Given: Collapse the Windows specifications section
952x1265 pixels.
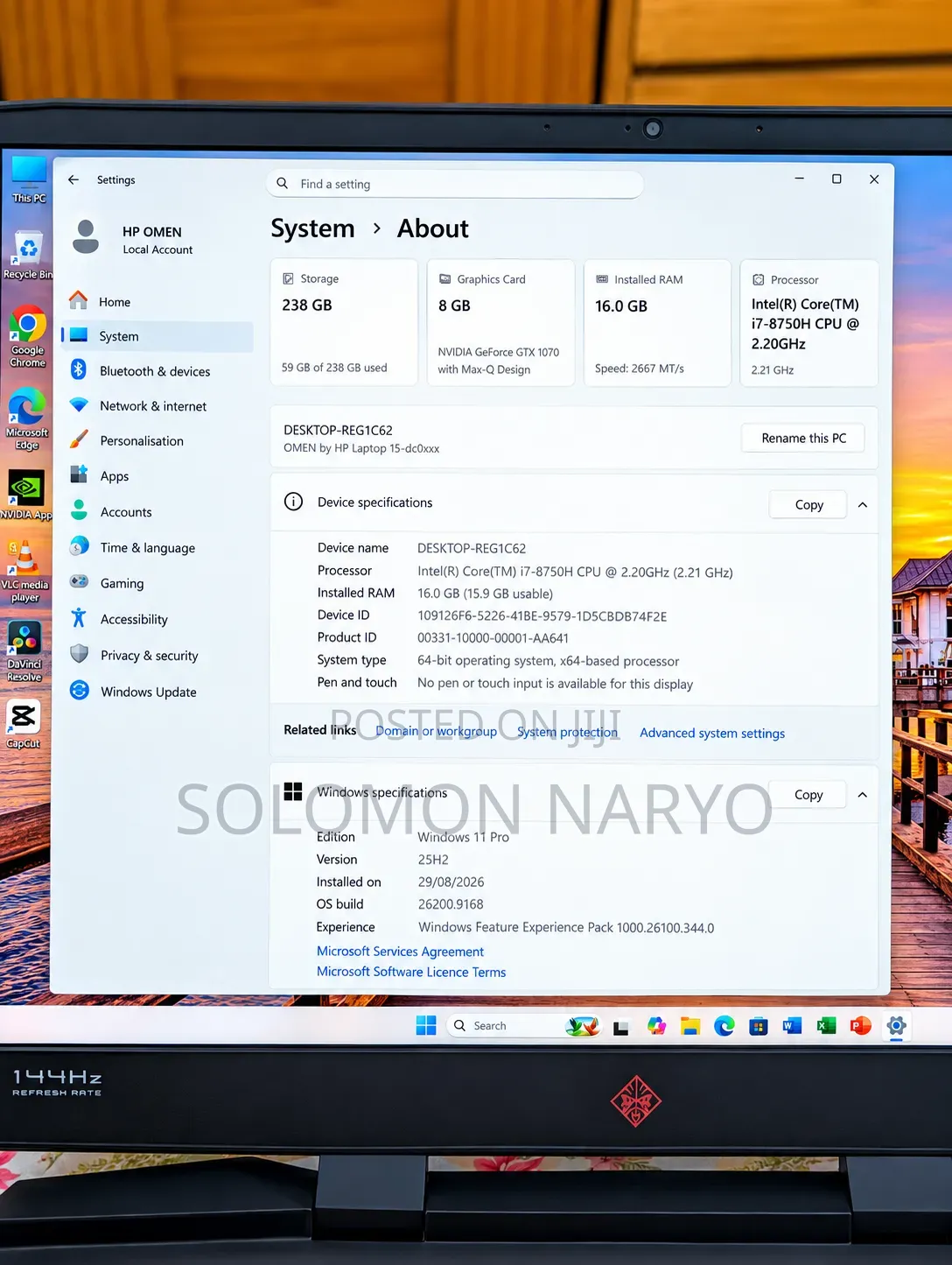Looking at the screenshot, I should (x=863, y=795).
